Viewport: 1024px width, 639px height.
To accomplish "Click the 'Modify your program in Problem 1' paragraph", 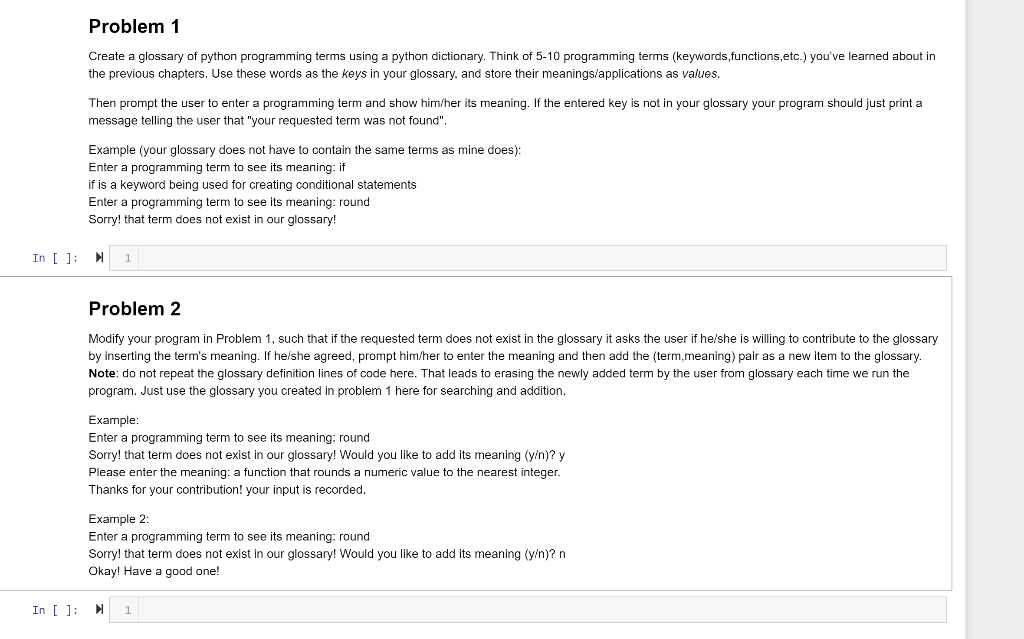I will (x=513, y=365).
